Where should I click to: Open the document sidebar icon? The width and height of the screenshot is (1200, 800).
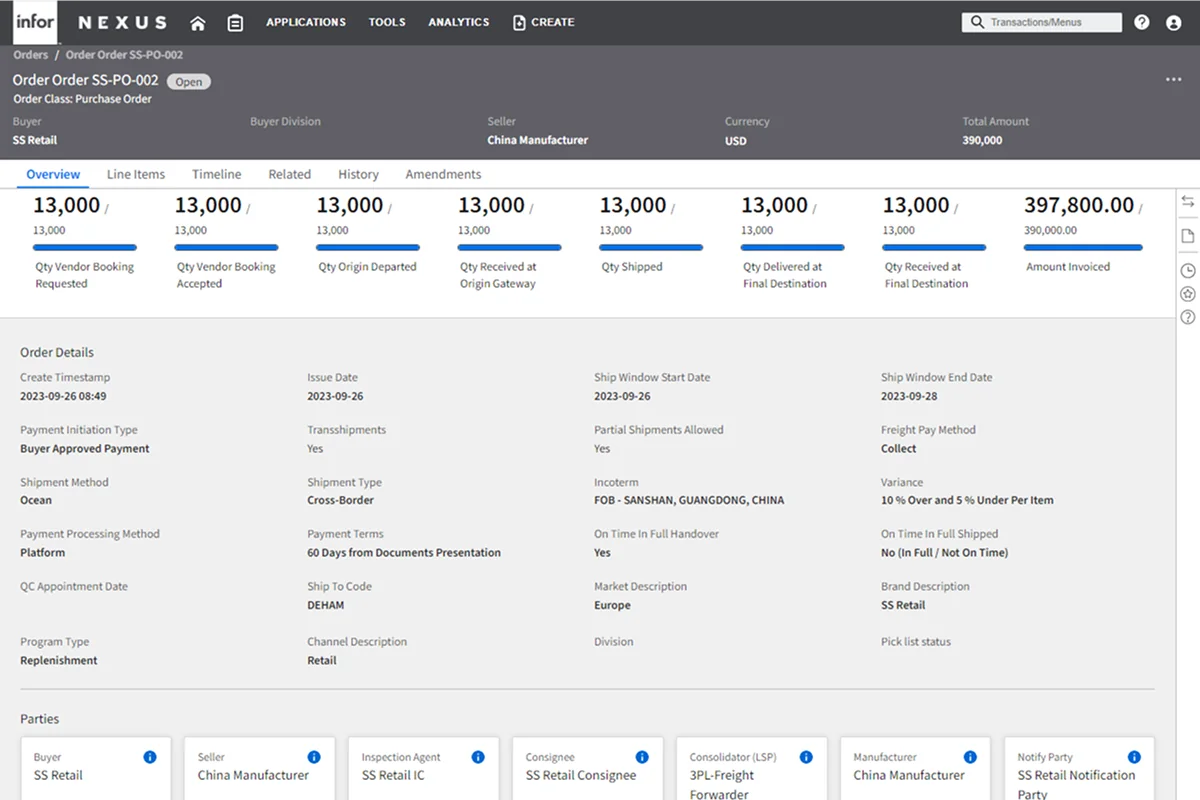[1188, 236]
